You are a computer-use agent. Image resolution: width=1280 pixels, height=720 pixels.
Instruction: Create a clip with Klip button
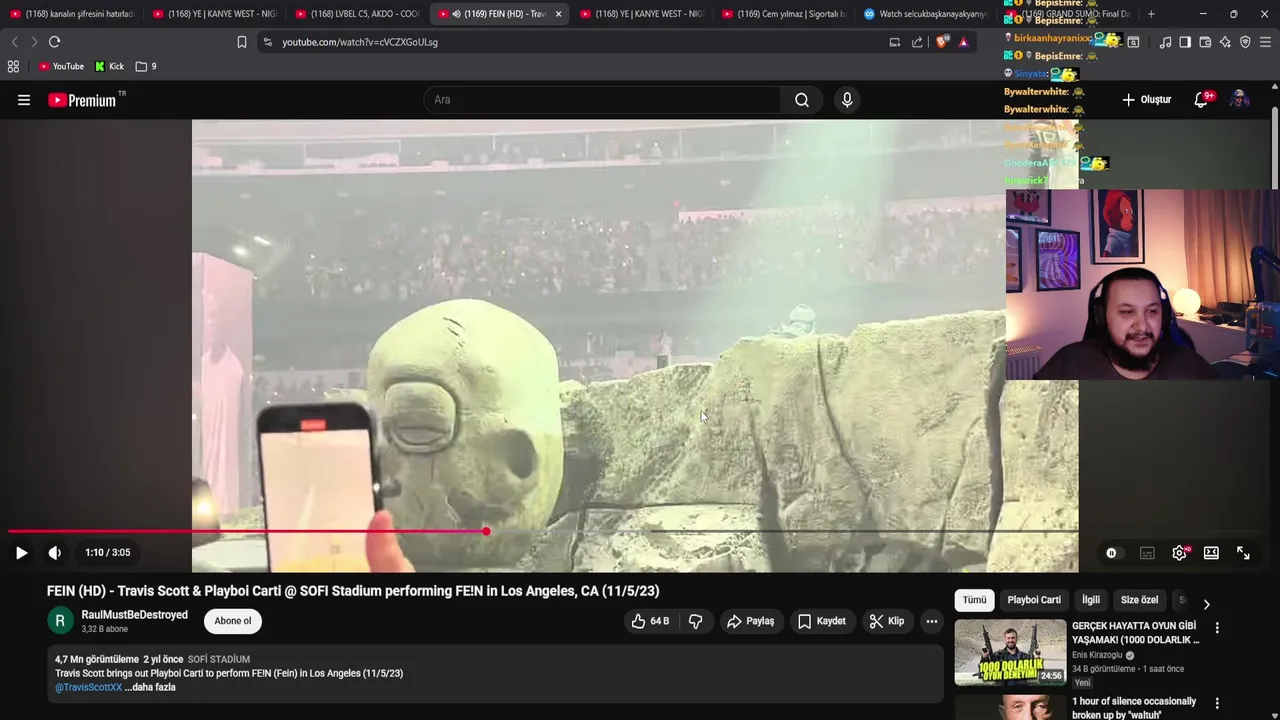click(x=886, y=621)
